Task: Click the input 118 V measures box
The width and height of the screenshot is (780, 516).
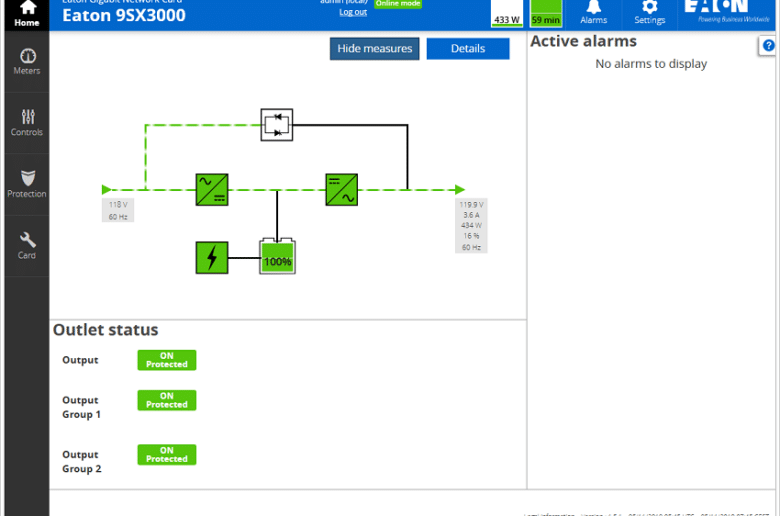Action: (x=118, y=210)
